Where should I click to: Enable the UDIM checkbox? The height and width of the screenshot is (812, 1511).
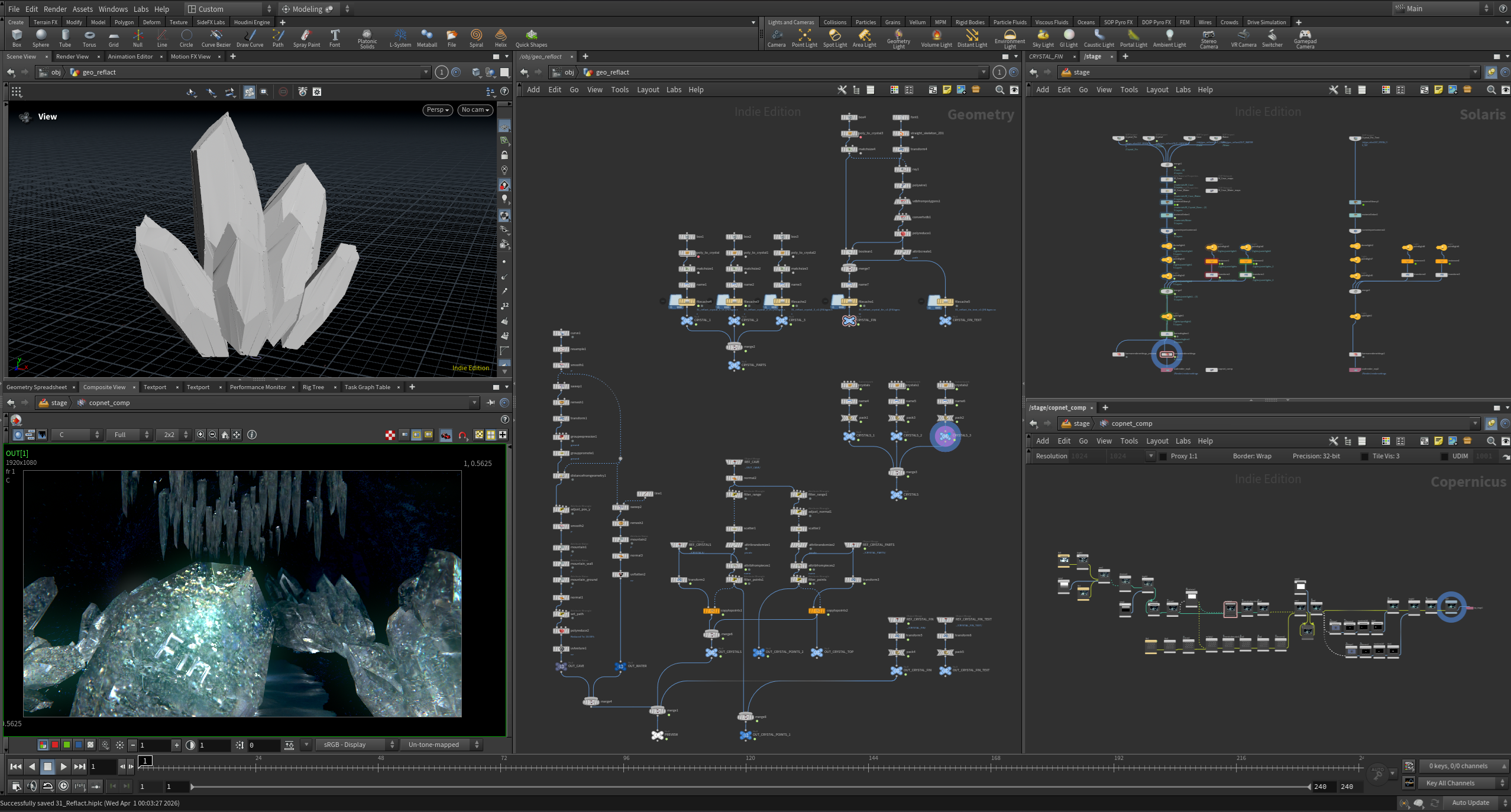pyautogui.click(x=1444, y=457)
